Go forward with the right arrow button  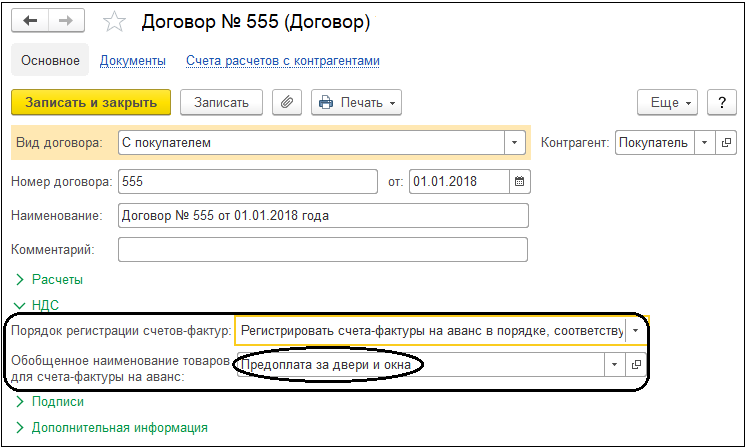[x=66, y=20]
